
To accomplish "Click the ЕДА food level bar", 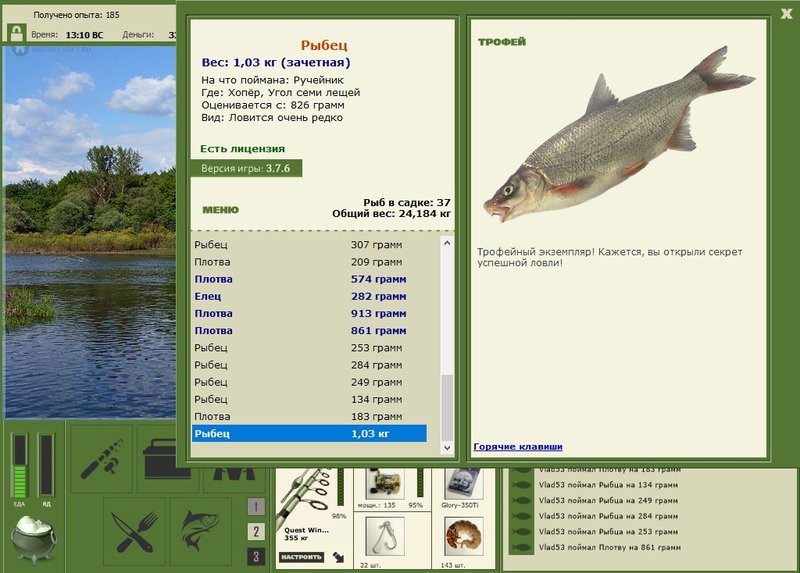I will pos(19,465).
